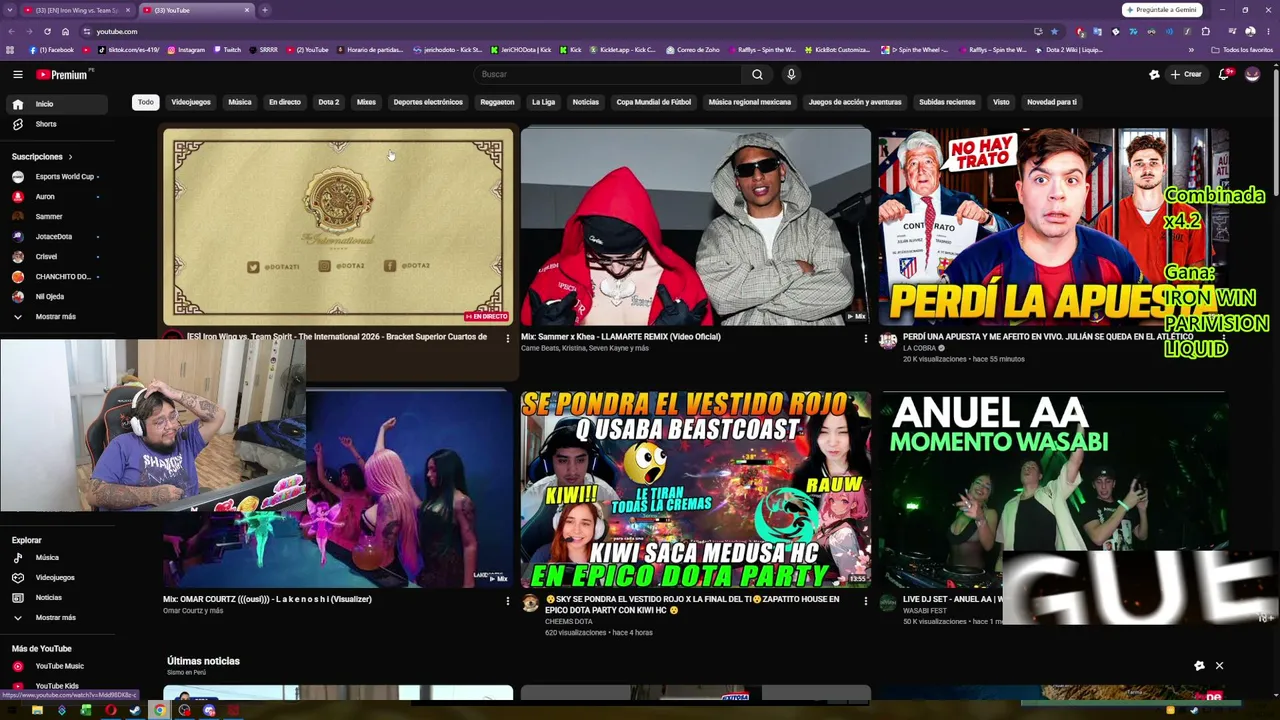Open File Explorer from the taskbar
Screen dimensions: 1280x720
37,711
